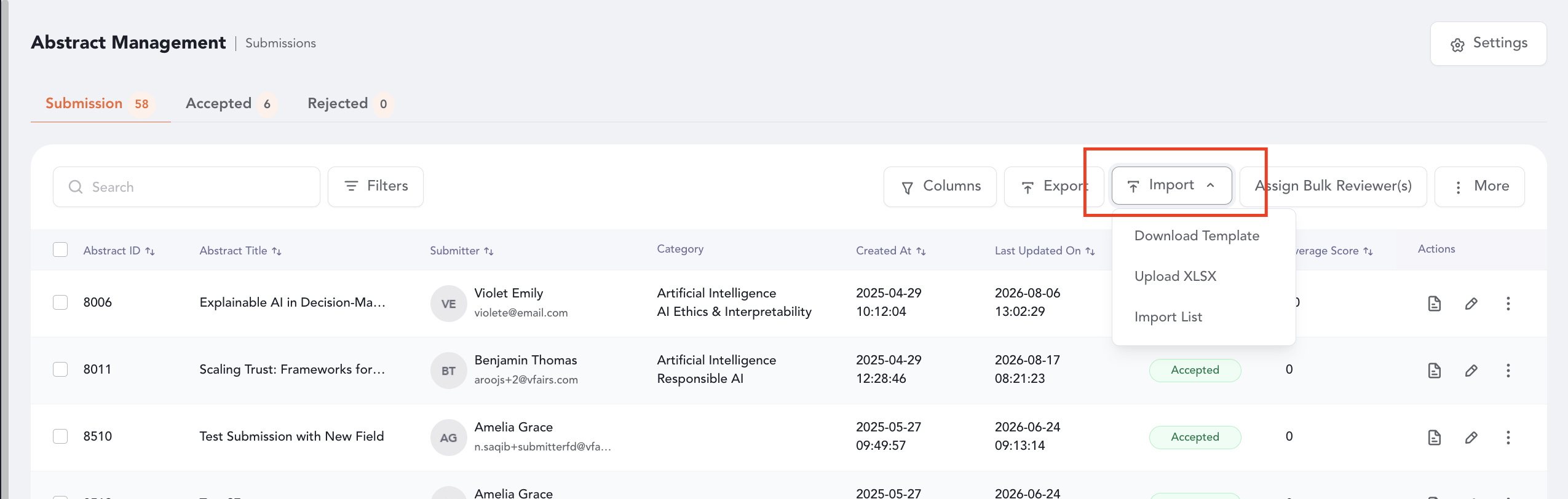Screen dimensions: 1568x499
Task: Select the checkbox for abstract 8510
Action: pos(60,436)
